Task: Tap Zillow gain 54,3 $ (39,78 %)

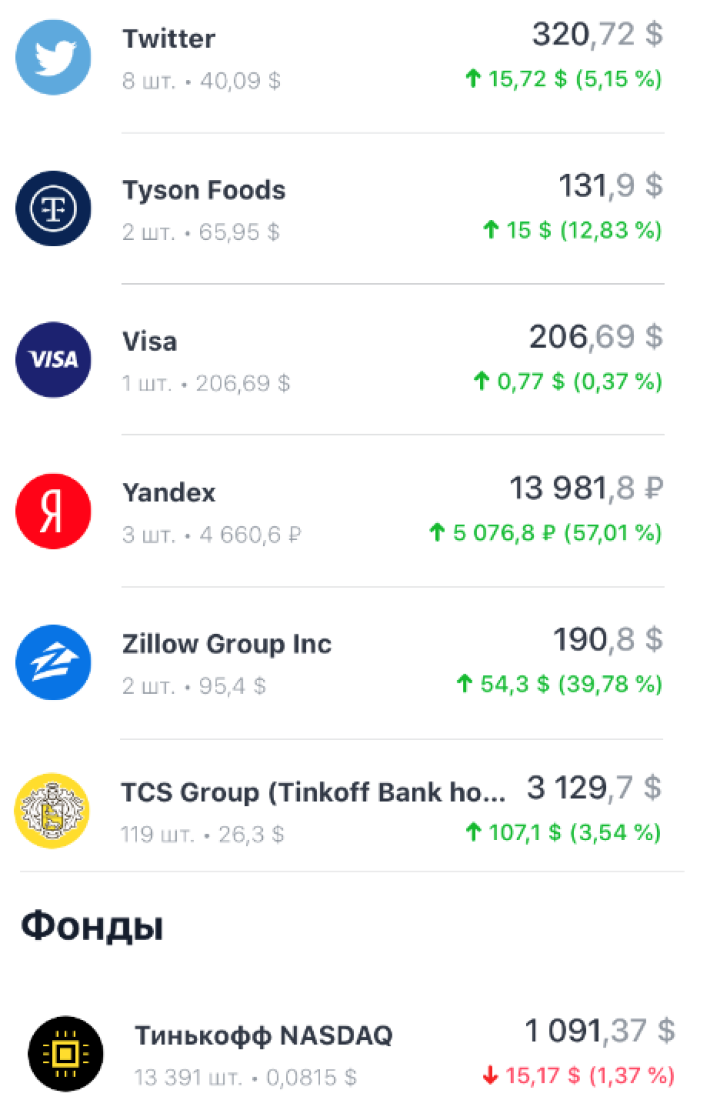Action: [x=559, y=684]
